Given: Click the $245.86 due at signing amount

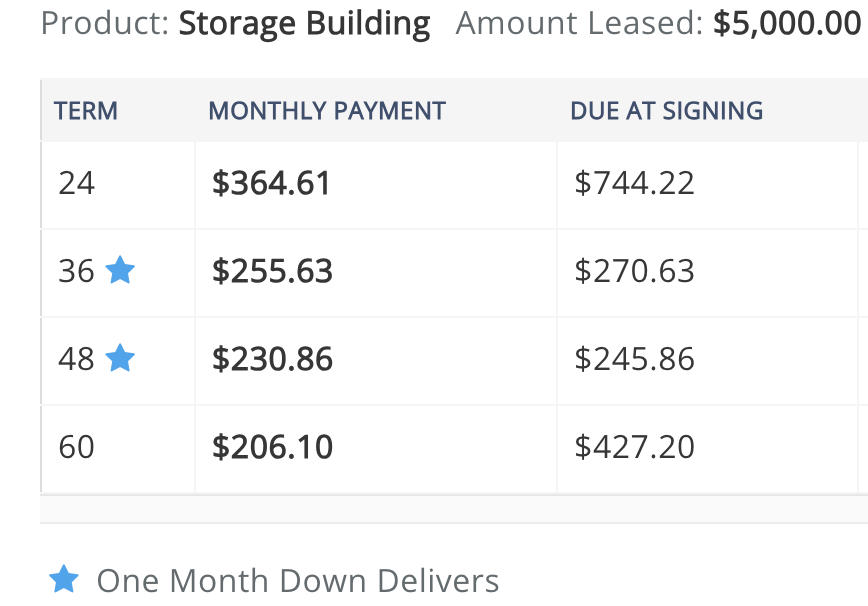Looking at the screenshot, I should [634, 359].
